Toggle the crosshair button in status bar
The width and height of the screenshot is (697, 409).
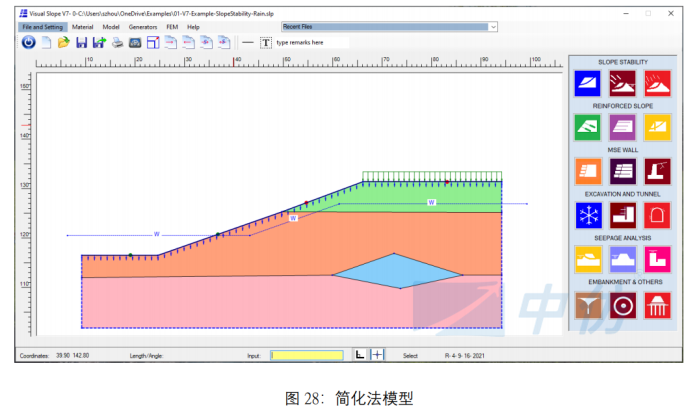tap(377, 355)
